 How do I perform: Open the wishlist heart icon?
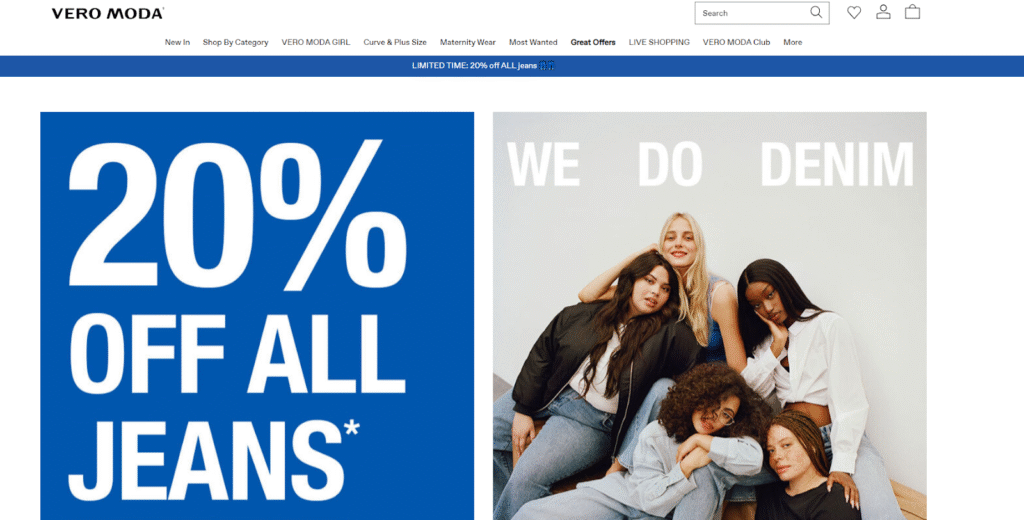pos(854,12)
